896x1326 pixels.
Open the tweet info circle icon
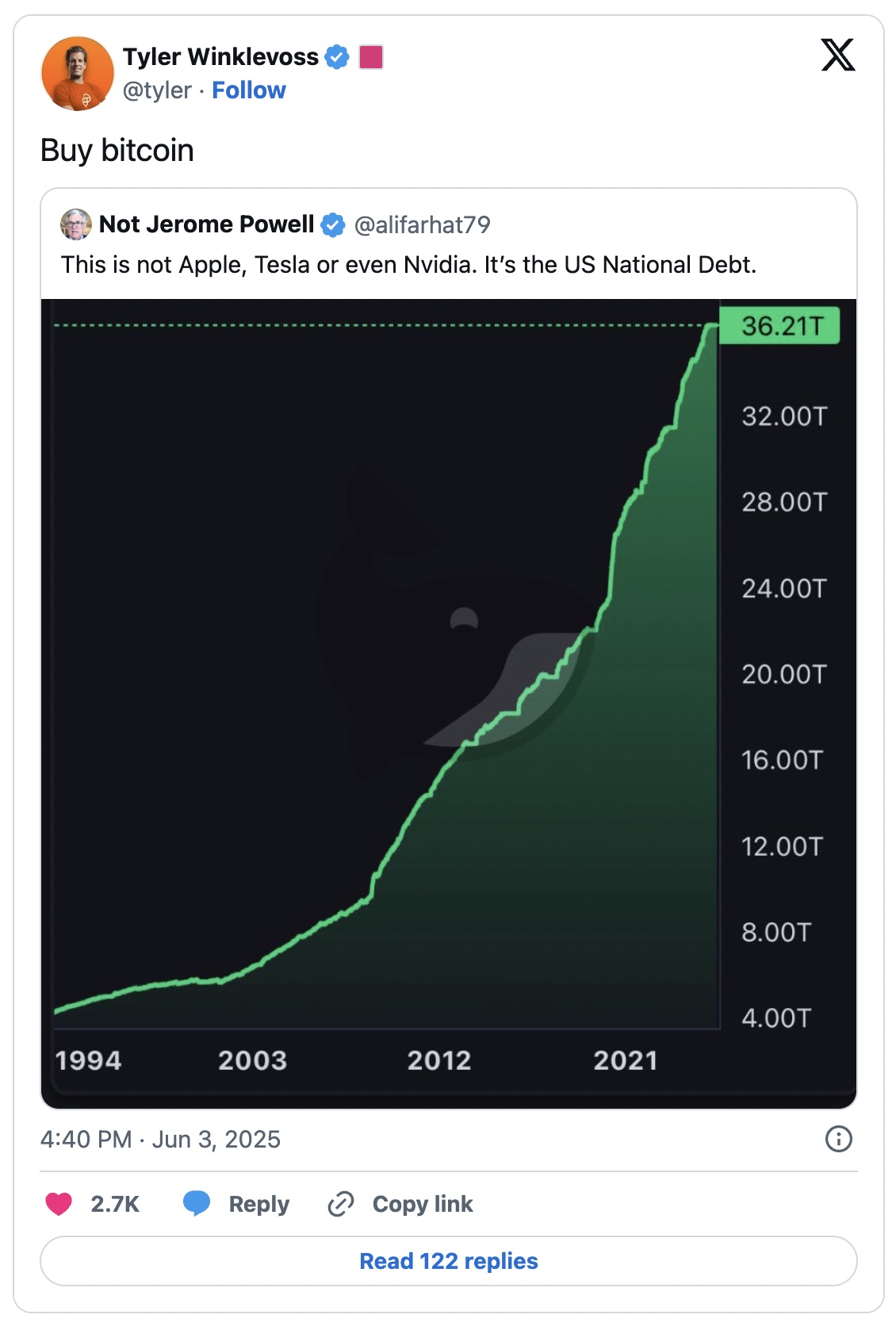(x=839, y=1139)
